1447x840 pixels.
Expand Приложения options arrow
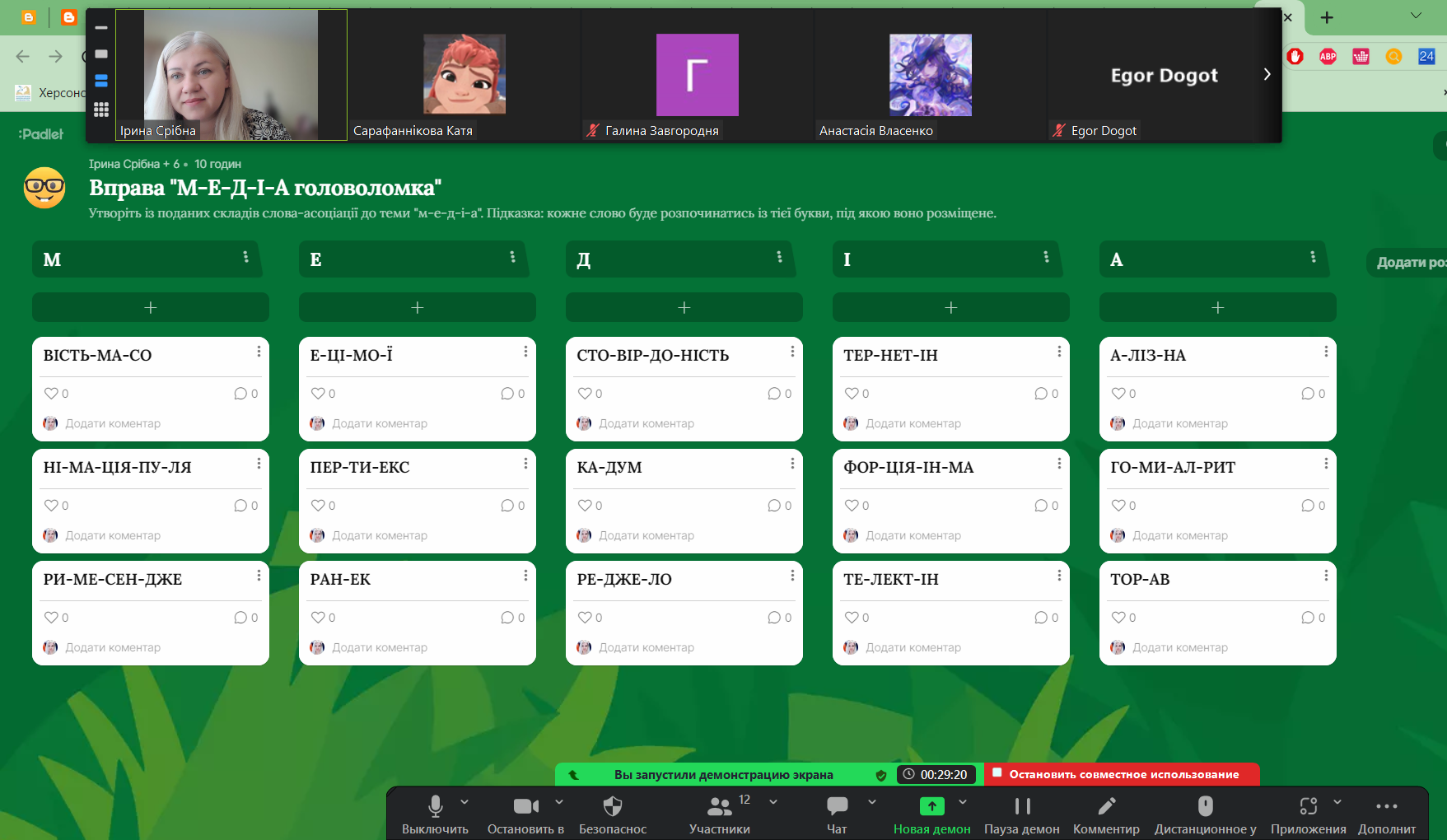[1337, 801]
